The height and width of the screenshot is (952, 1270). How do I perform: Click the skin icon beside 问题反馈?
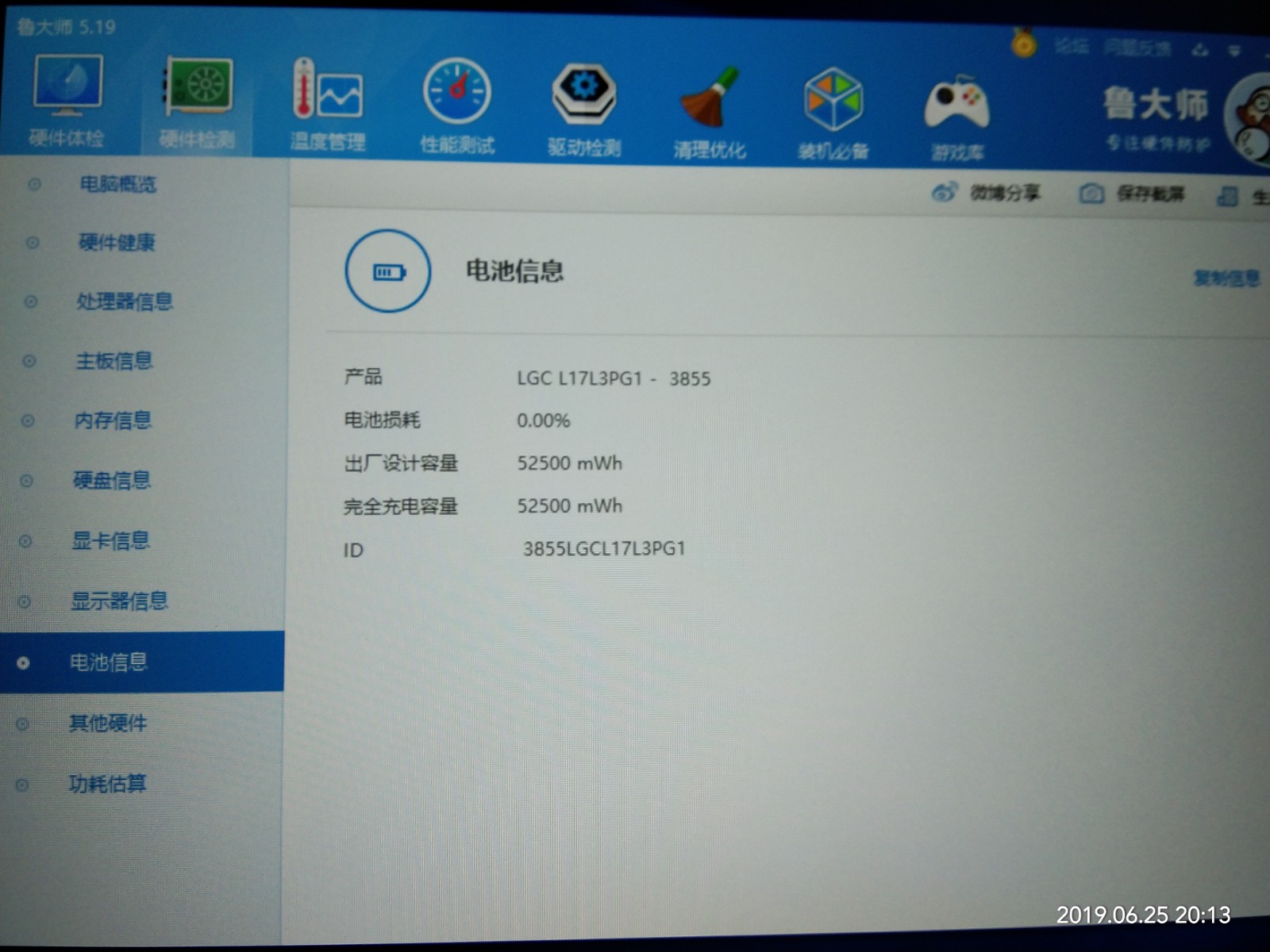[1200, 50]
